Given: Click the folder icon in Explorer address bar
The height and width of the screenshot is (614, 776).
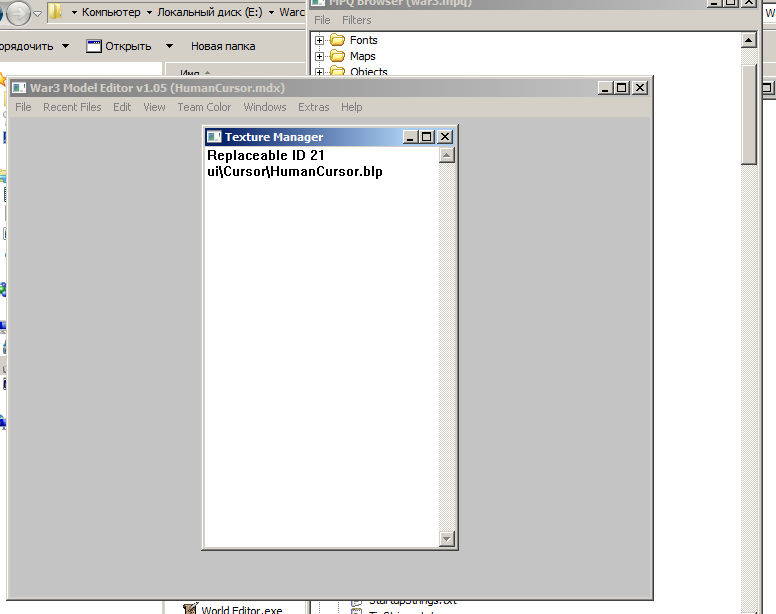Looking at the screenshot, I should click(x=55, y=12).
